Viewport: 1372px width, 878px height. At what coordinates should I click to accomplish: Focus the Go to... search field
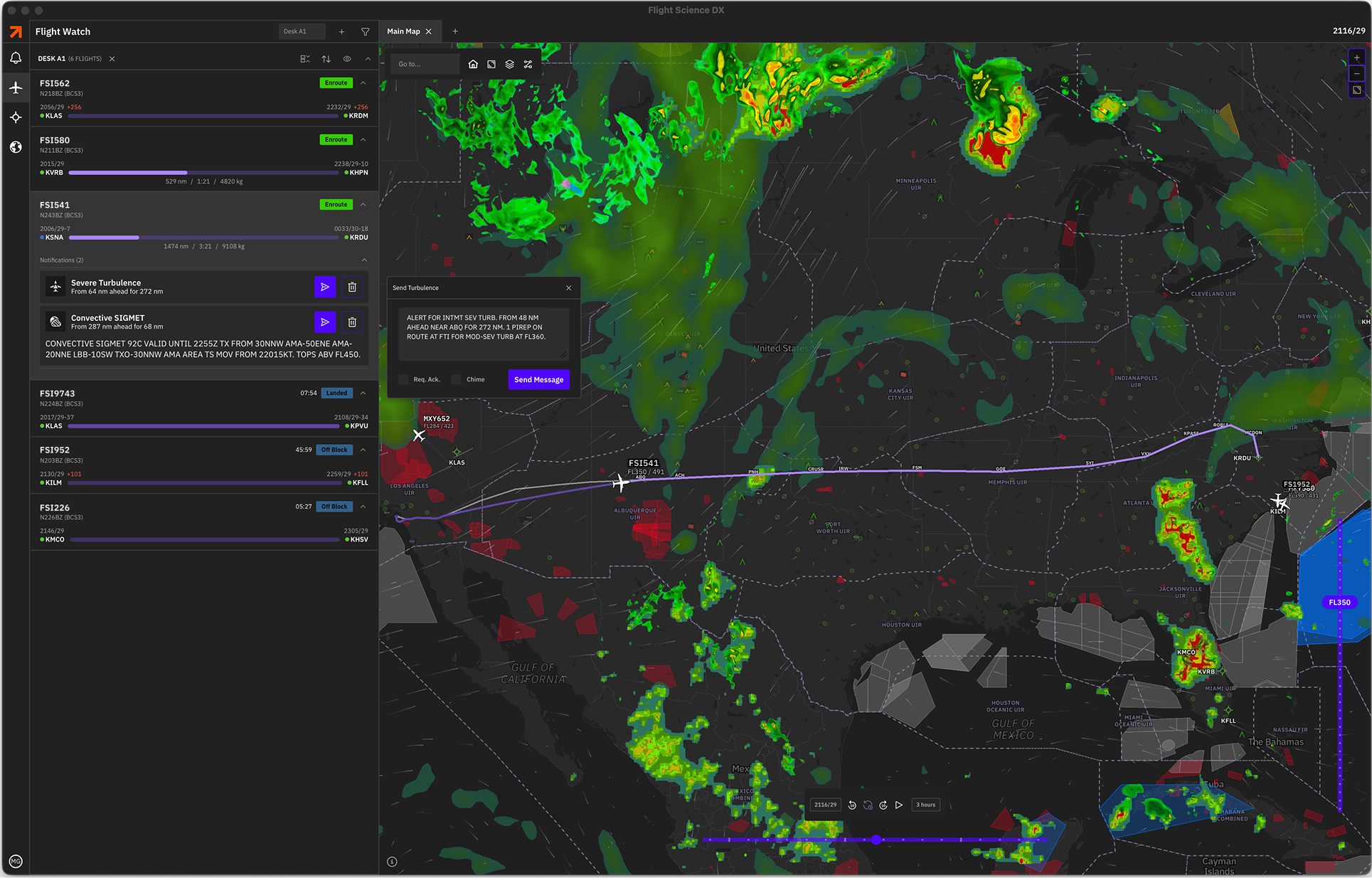(425, 64)
